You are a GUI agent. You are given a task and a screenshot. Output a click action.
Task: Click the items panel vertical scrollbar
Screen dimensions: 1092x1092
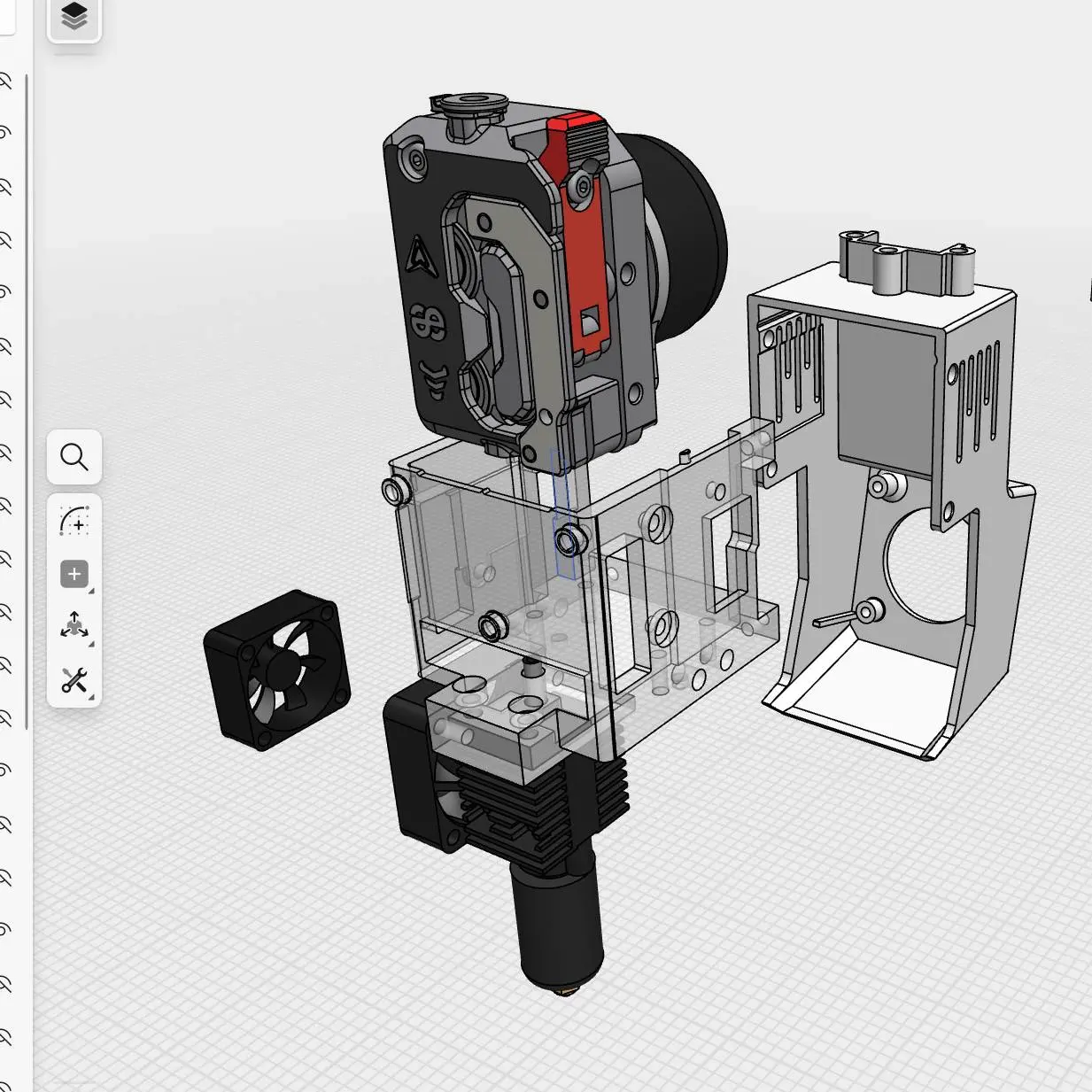[x=27, y=399]
